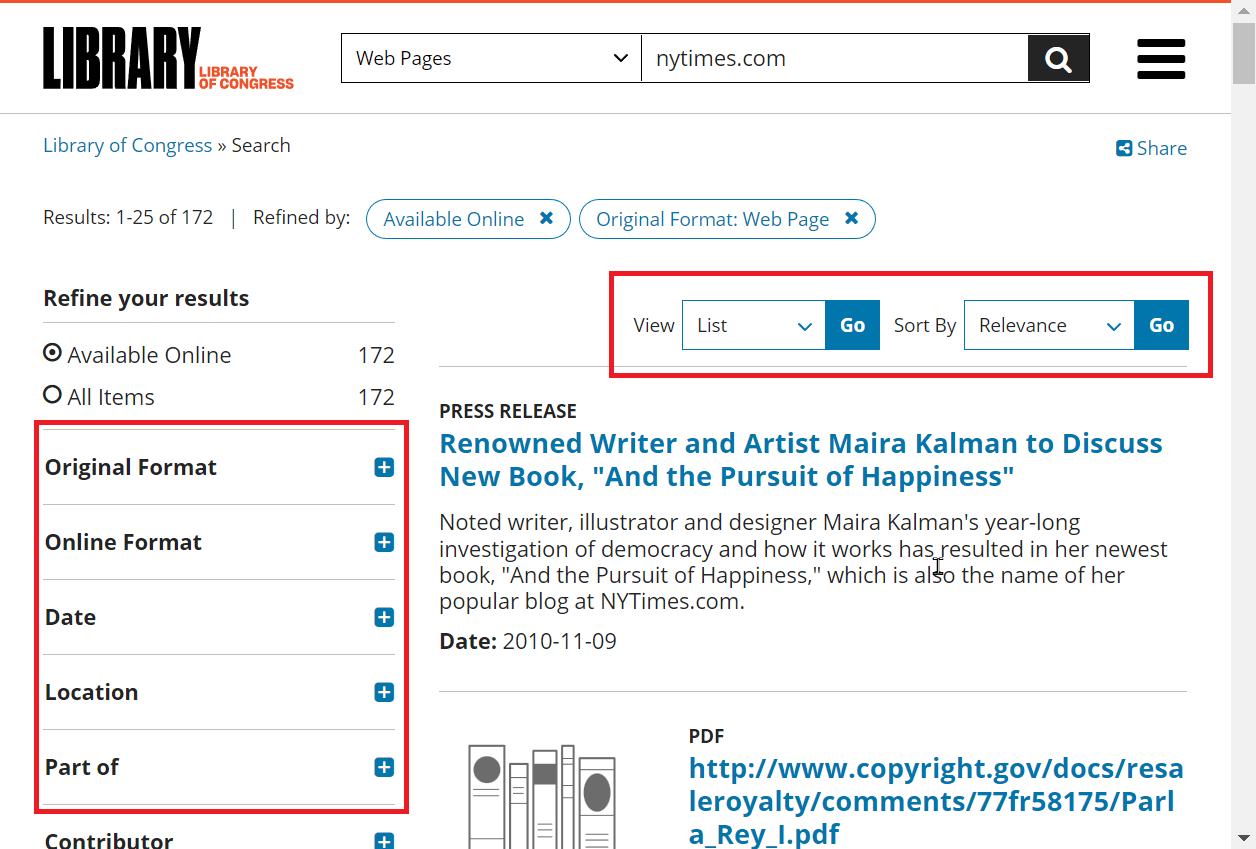Open the View List dropdown

(754, 325)
